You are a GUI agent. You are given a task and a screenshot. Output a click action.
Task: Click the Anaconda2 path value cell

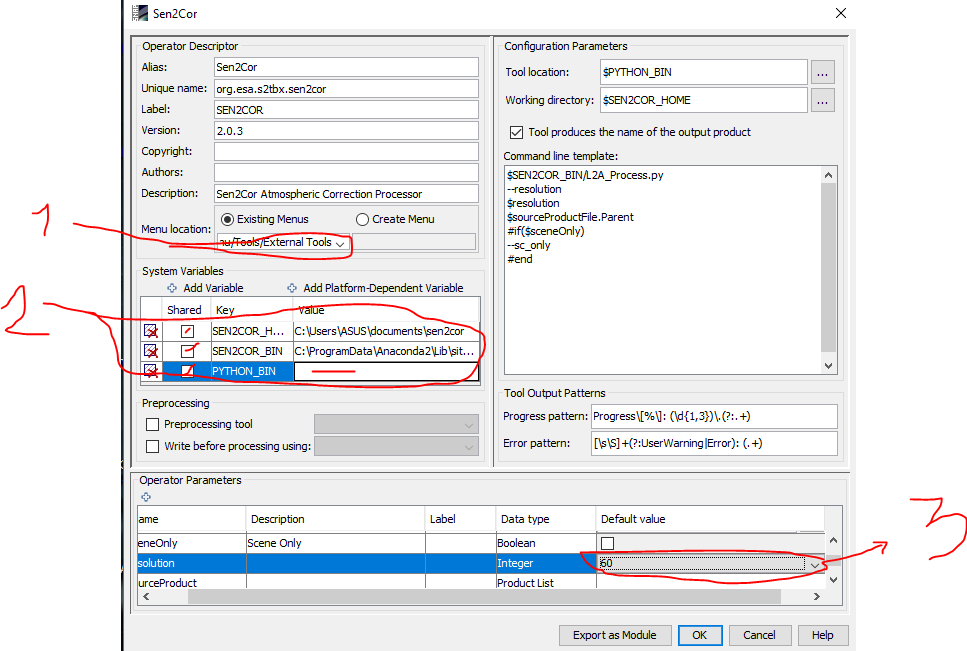tap(387, 351)
